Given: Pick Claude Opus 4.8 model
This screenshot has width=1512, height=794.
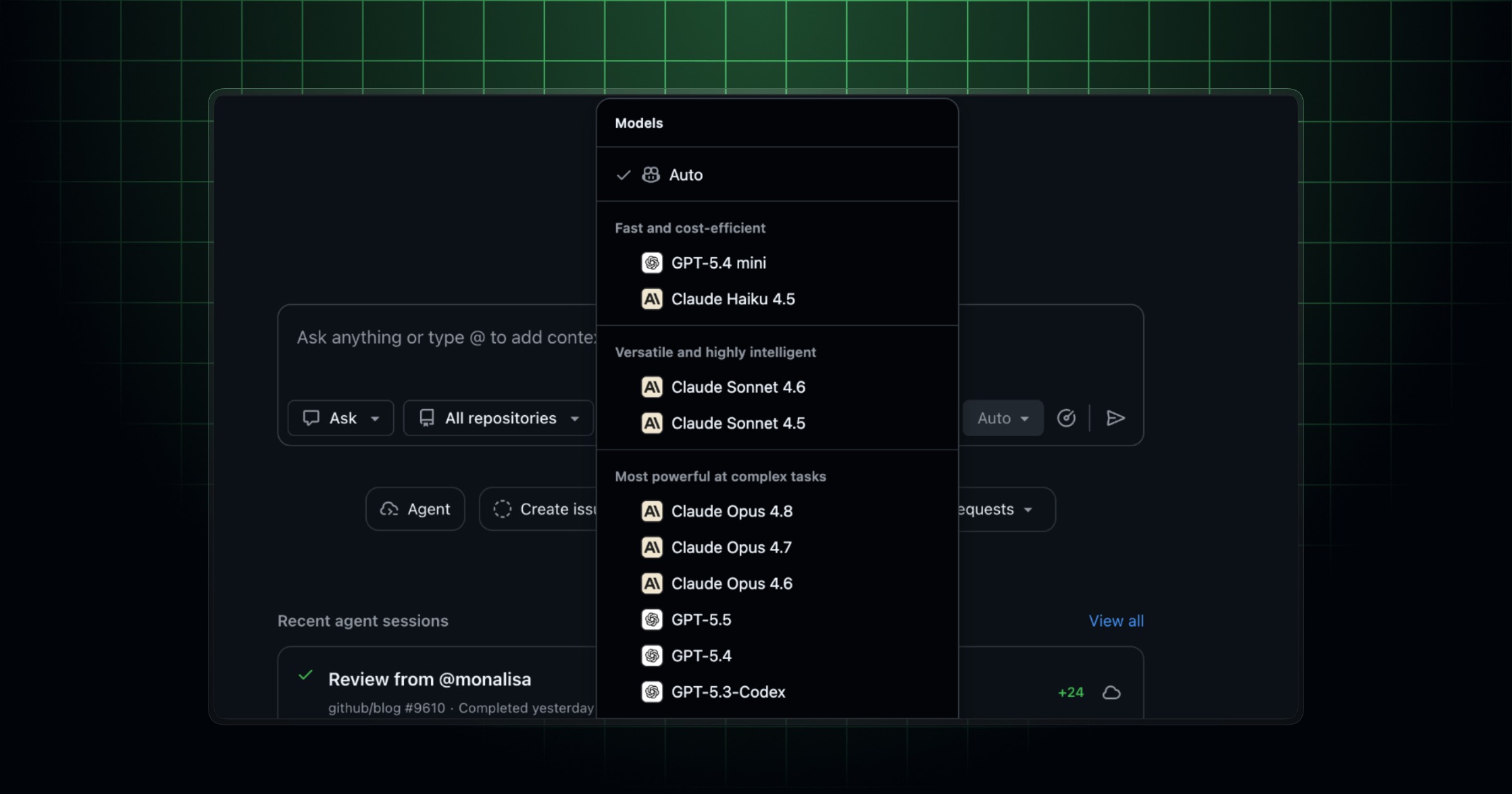Looking at the screenshot, I should coord(777,511).
